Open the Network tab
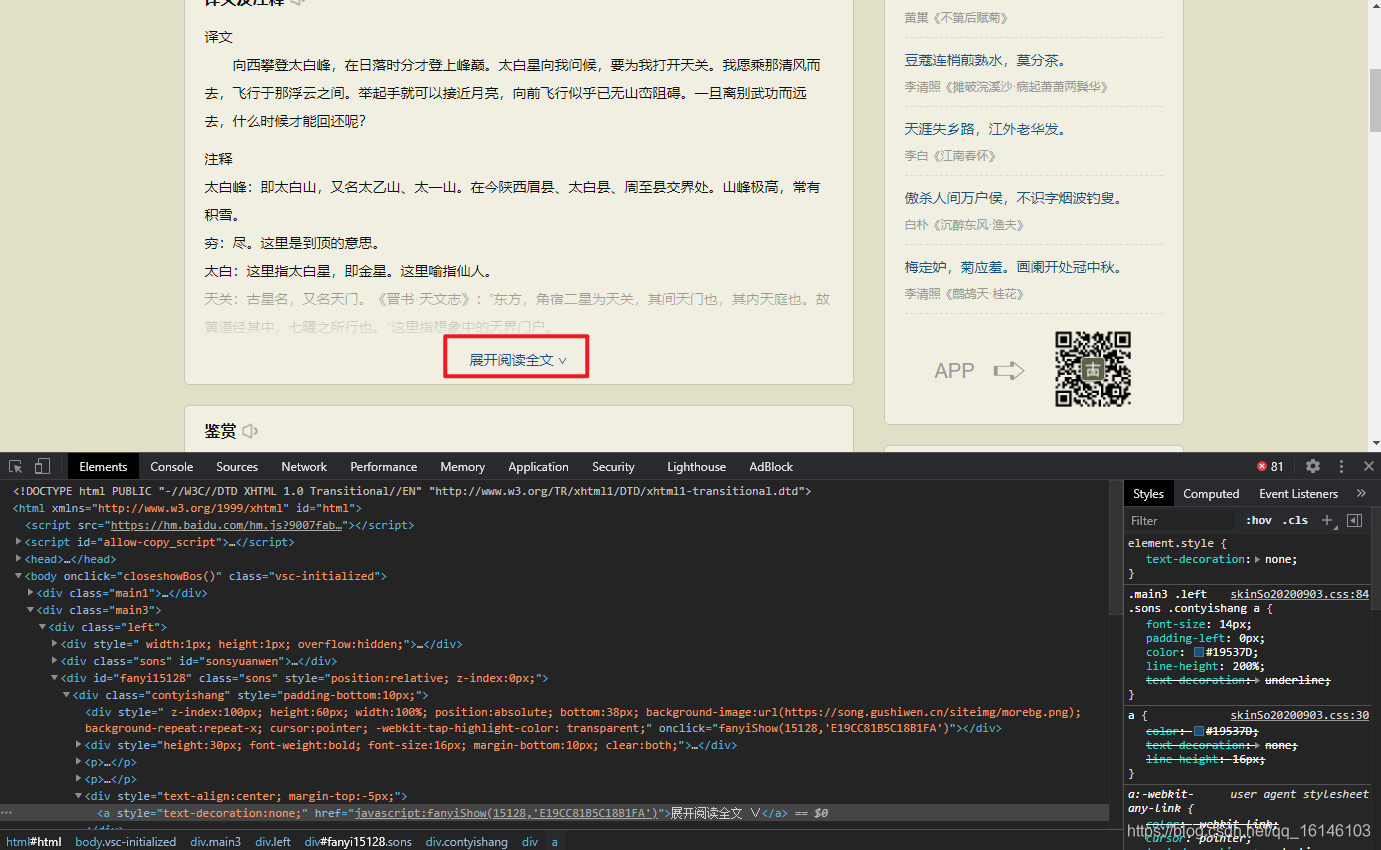This screenshot has height=850, width=1381. [304, 466]
